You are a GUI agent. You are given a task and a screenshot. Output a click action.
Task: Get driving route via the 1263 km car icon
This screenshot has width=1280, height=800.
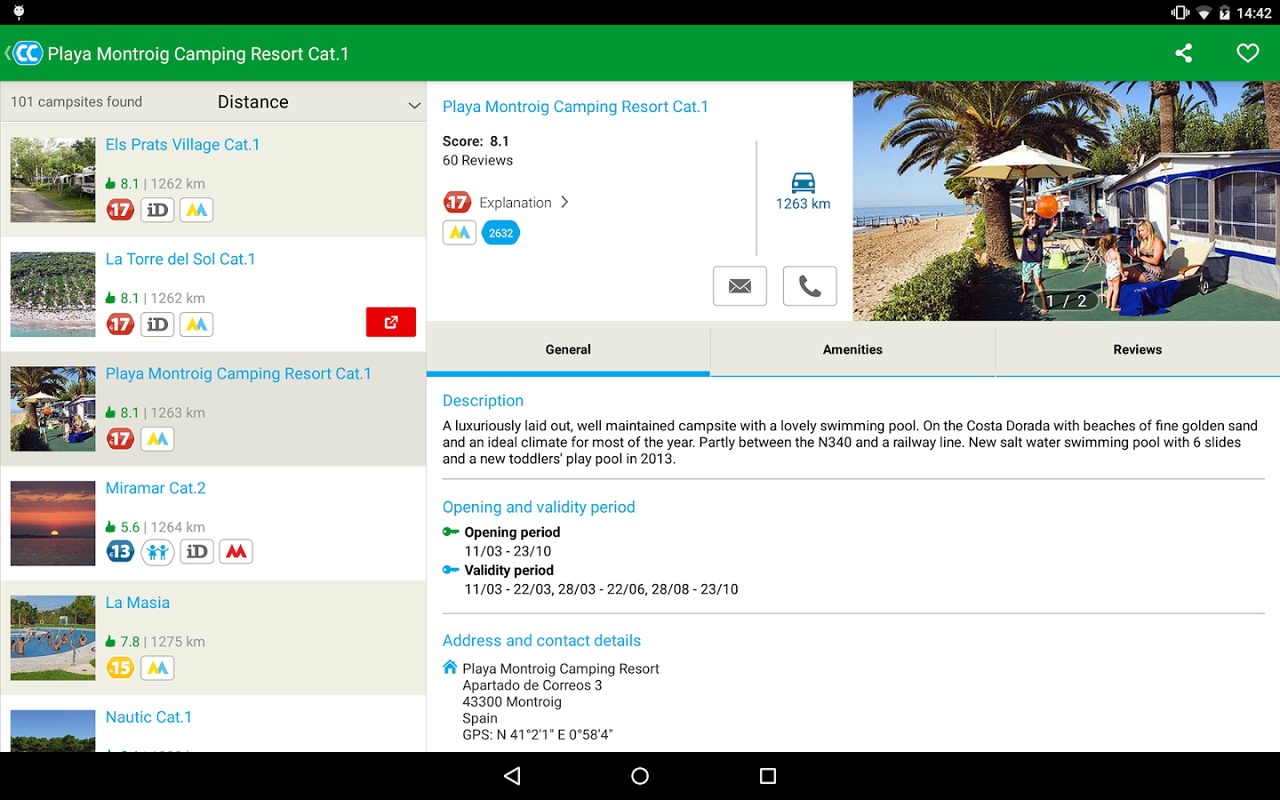click(803, 191)
